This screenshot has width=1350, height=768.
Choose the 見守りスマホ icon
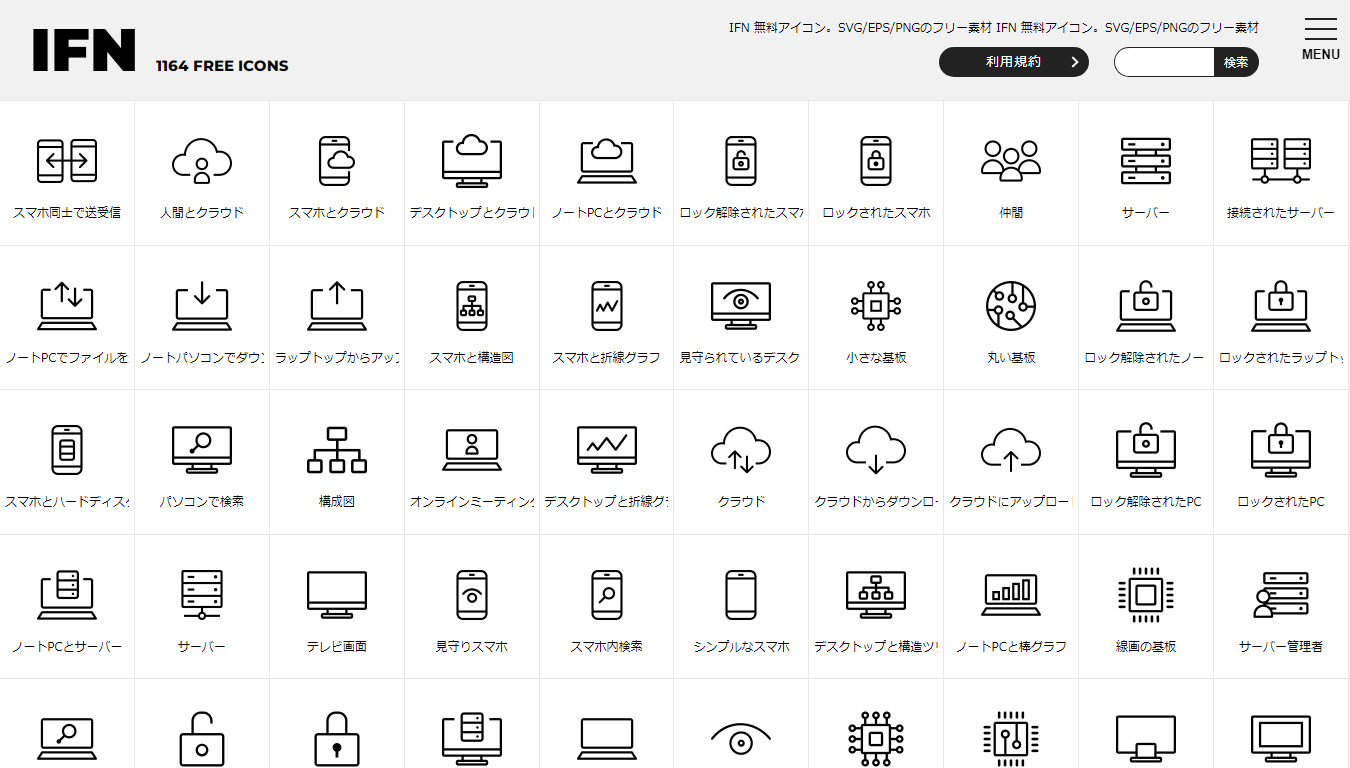pos(472,595)
